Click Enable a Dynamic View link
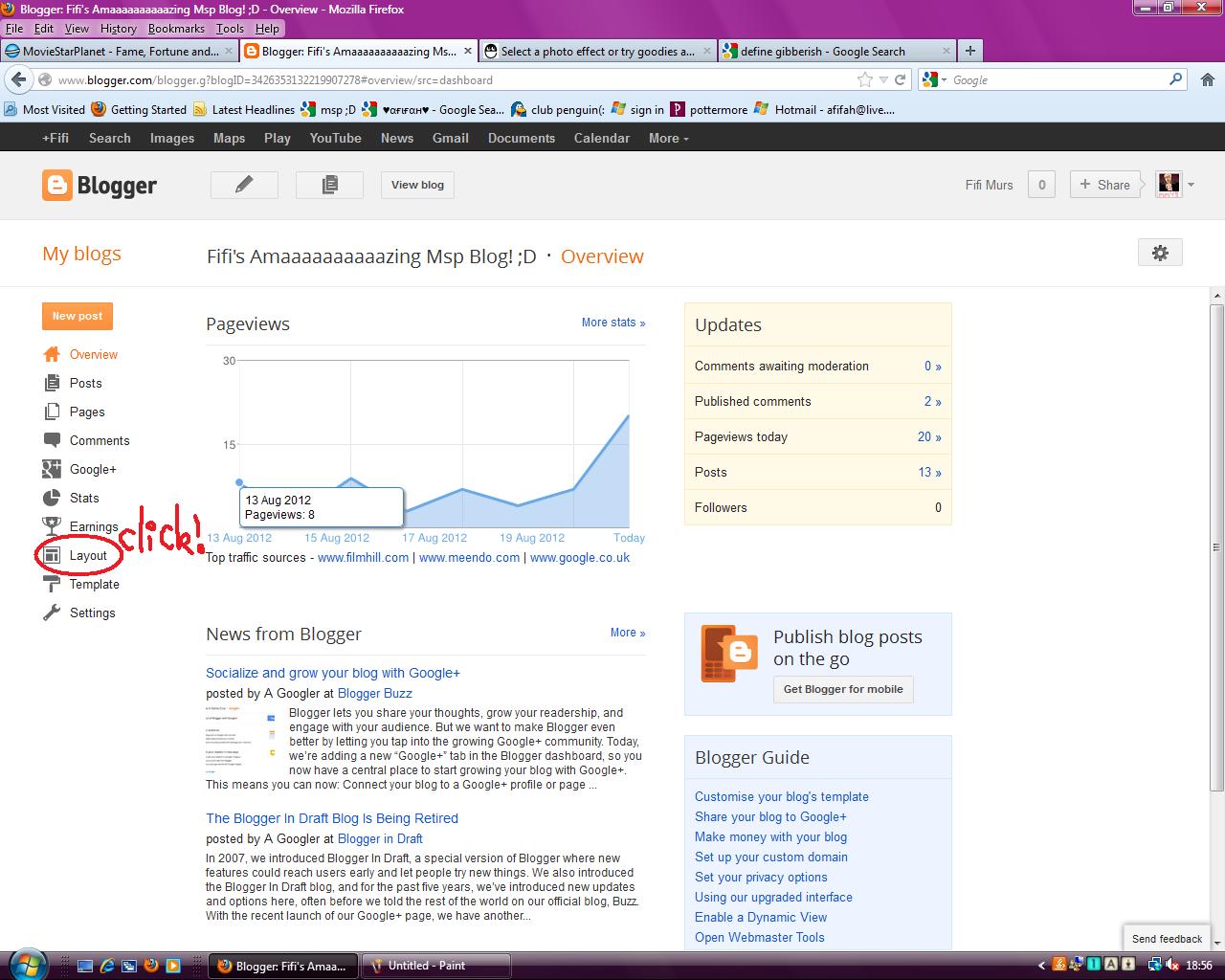 tap(761, 917)
